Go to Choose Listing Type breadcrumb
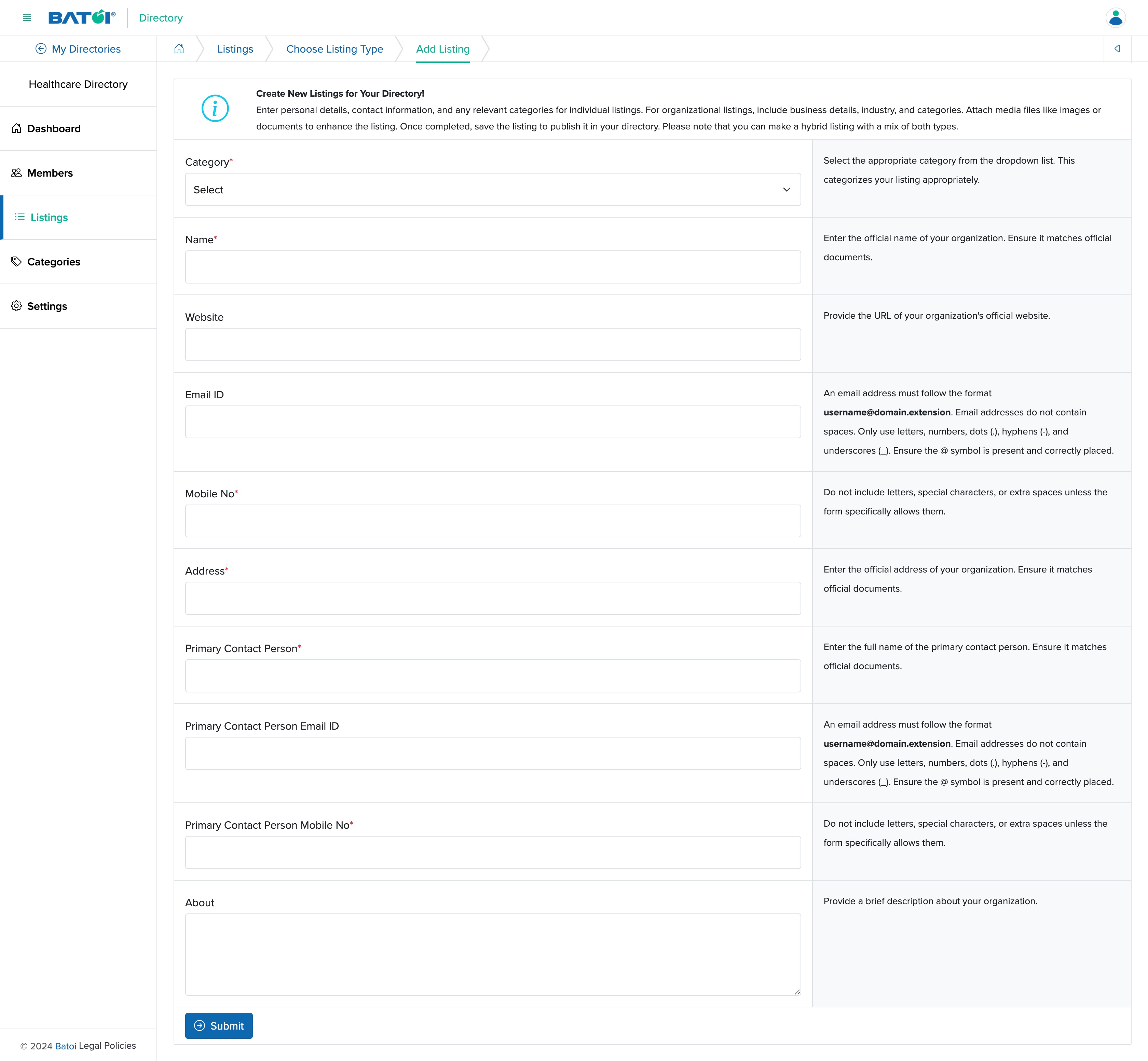The height and width of the screenshot is (1061, 1148). [x=334, y=49]
